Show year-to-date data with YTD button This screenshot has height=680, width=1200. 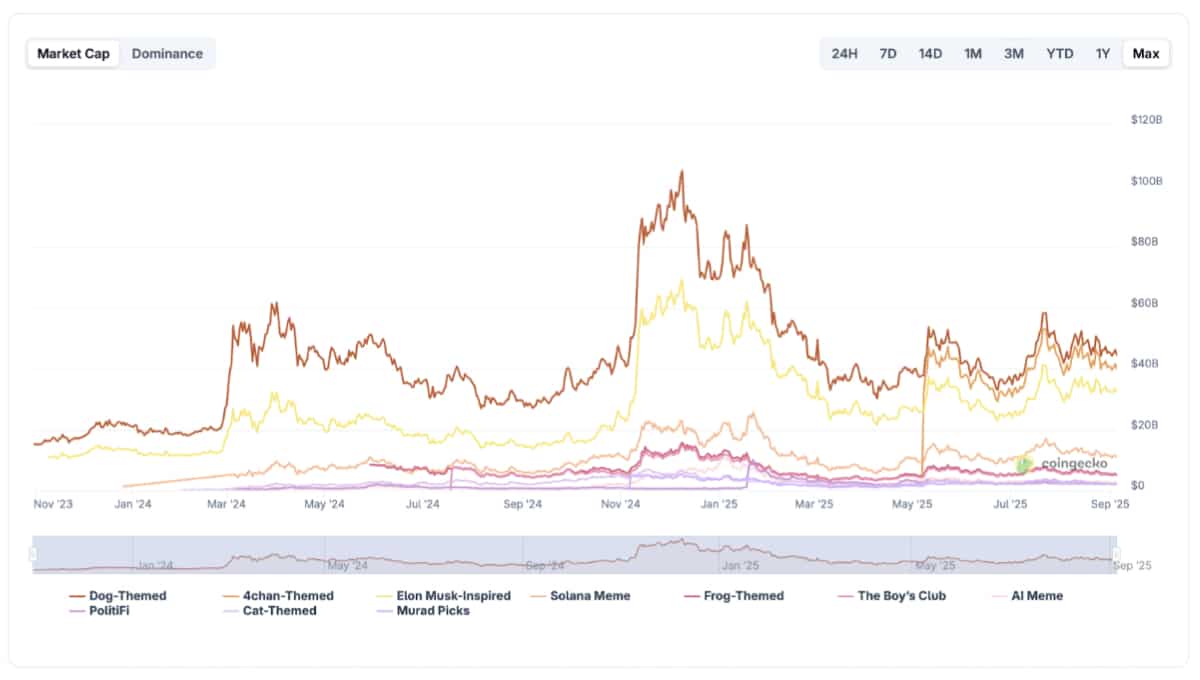[x=1060, y=54]
